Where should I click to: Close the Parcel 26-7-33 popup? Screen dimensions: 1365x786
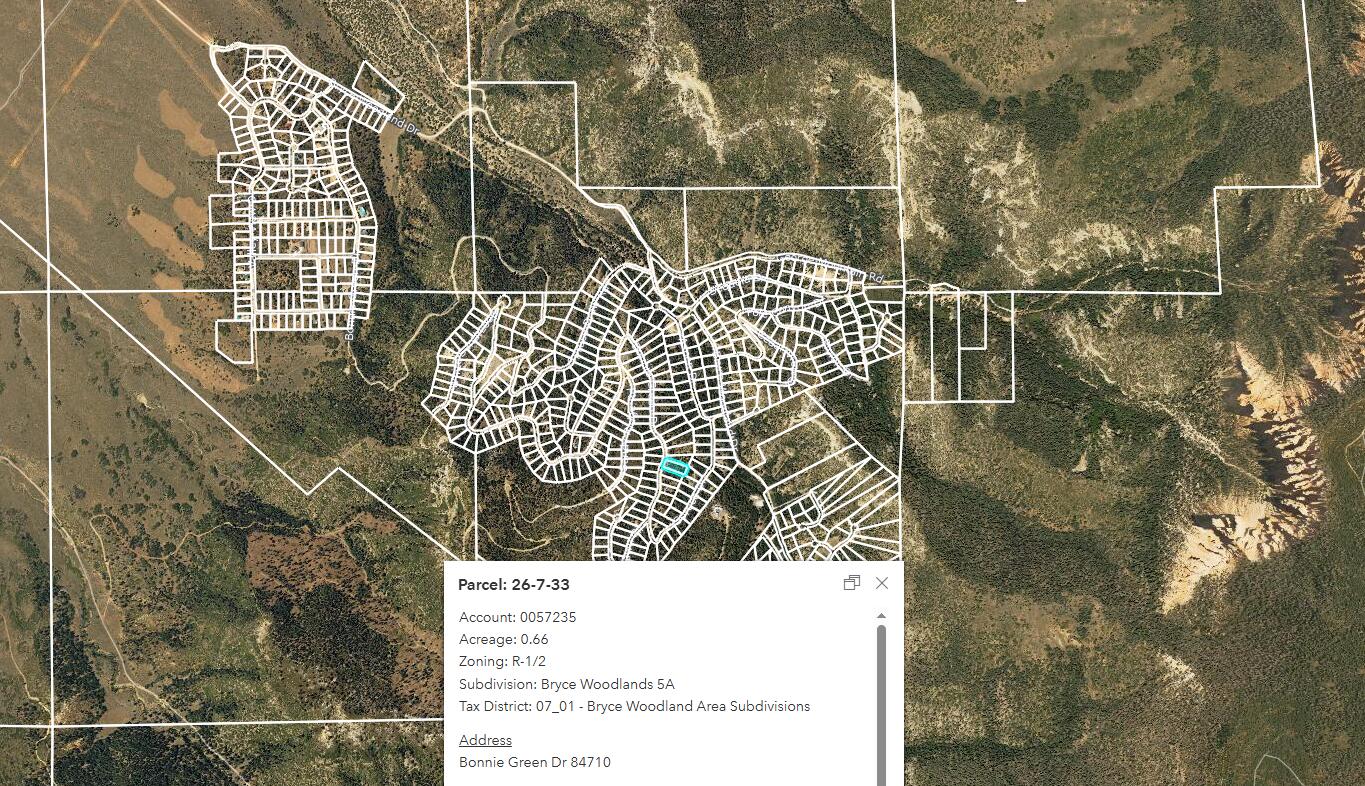[881, 583]
